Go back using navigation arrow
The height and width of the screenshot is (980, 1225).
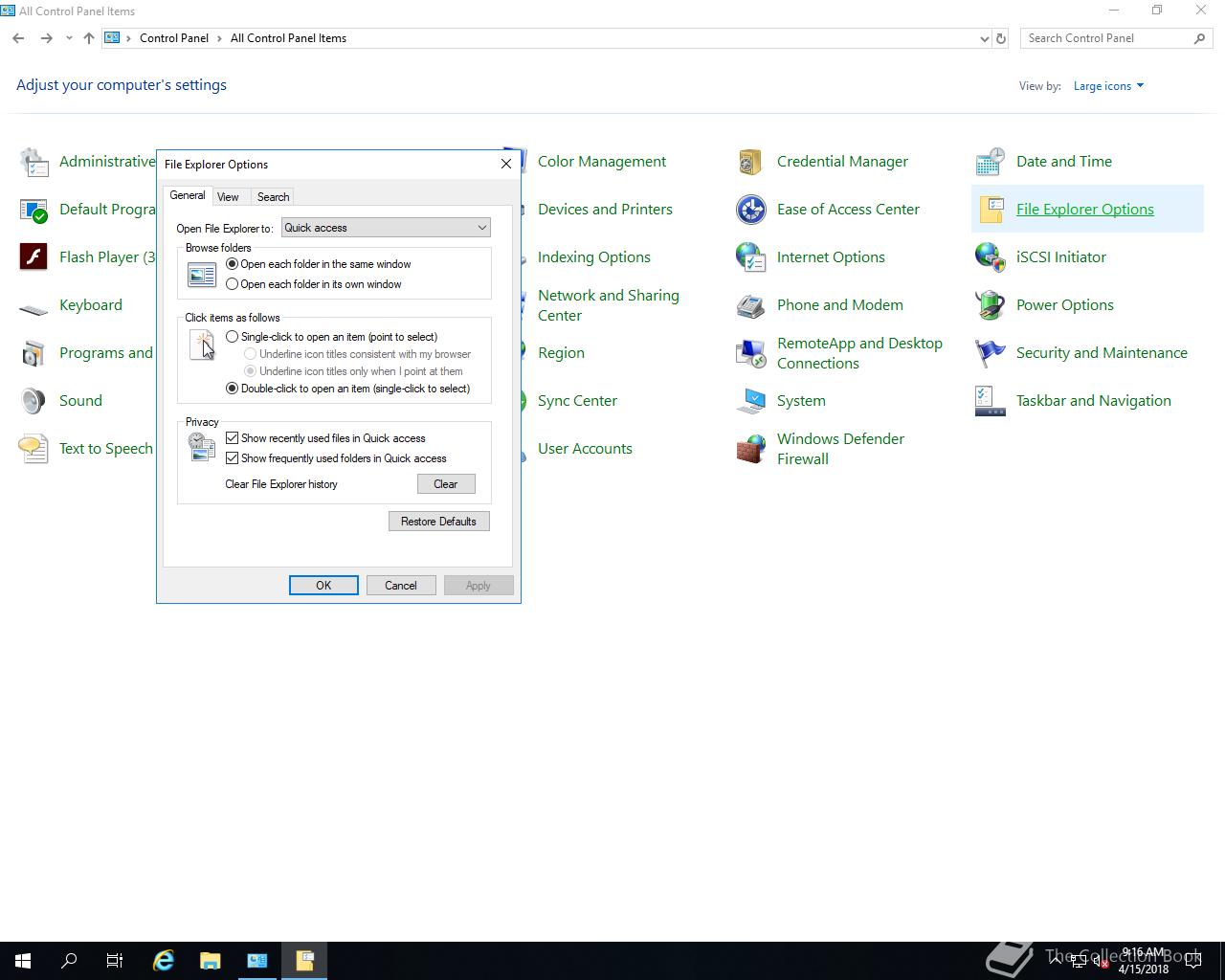click(18, 38)
